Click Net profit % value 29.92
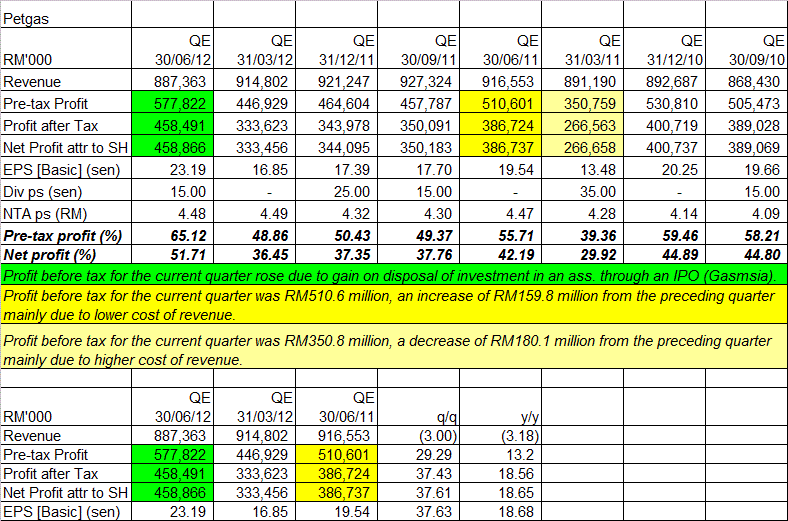Image resolution: width=788 pixels, height=521 pixels. 582,255
